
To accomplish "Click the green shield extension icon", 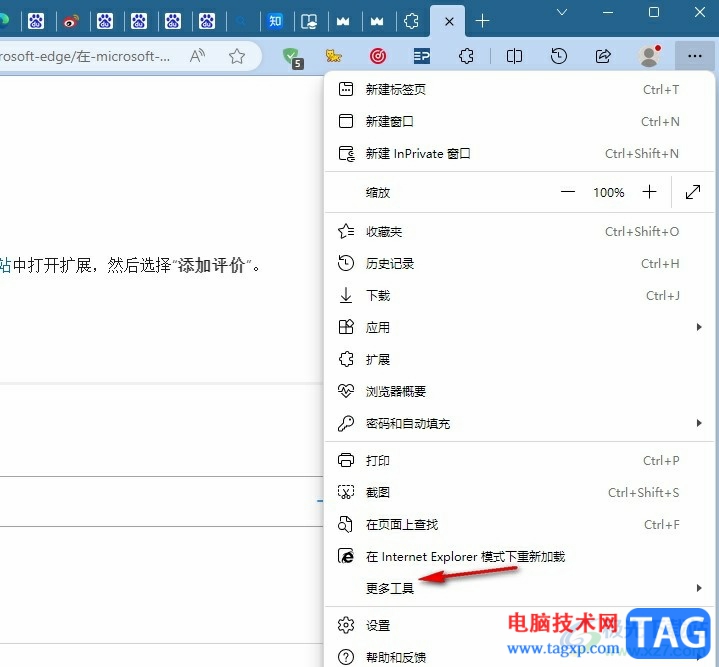I will tap(292, 57).
